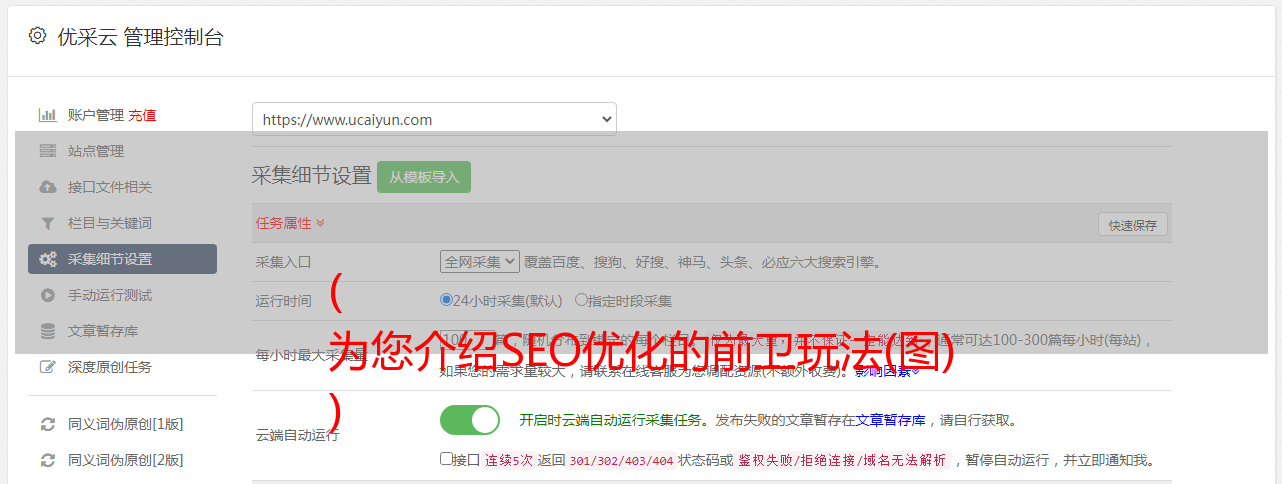Open 手动运行测试 page
Image resolution: width=1282 pixels, height=484 pixels.
tap(110, 295)
